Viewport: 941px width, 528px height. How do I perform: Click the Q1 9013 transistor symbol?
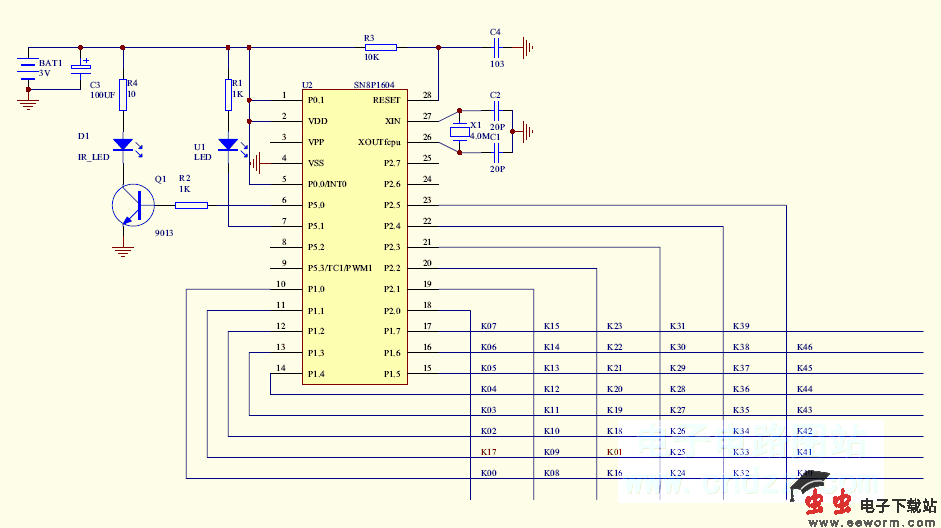tap(132, 206)
